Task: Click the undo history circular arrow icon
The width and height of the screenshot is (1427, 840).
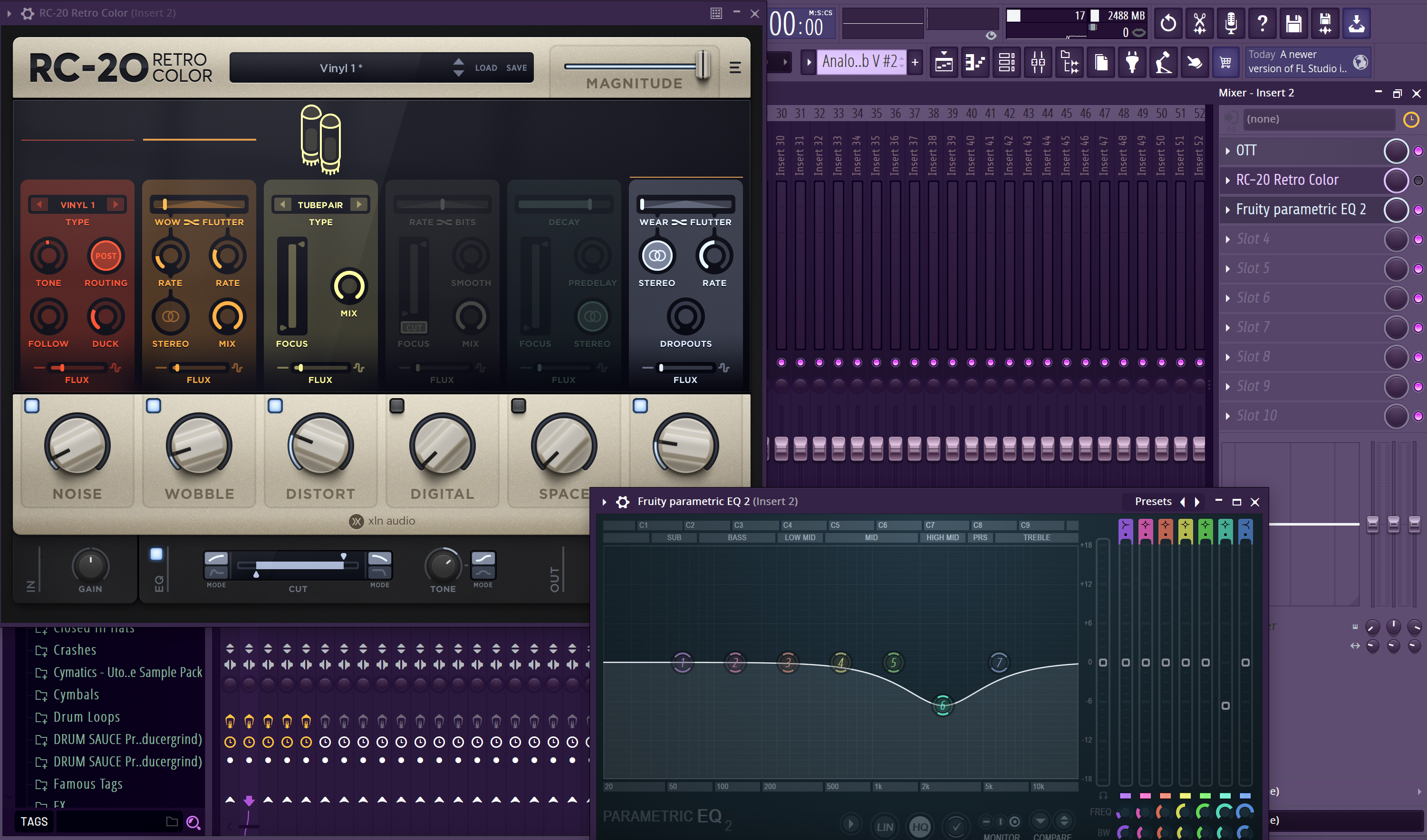Action: (1167, 23)
